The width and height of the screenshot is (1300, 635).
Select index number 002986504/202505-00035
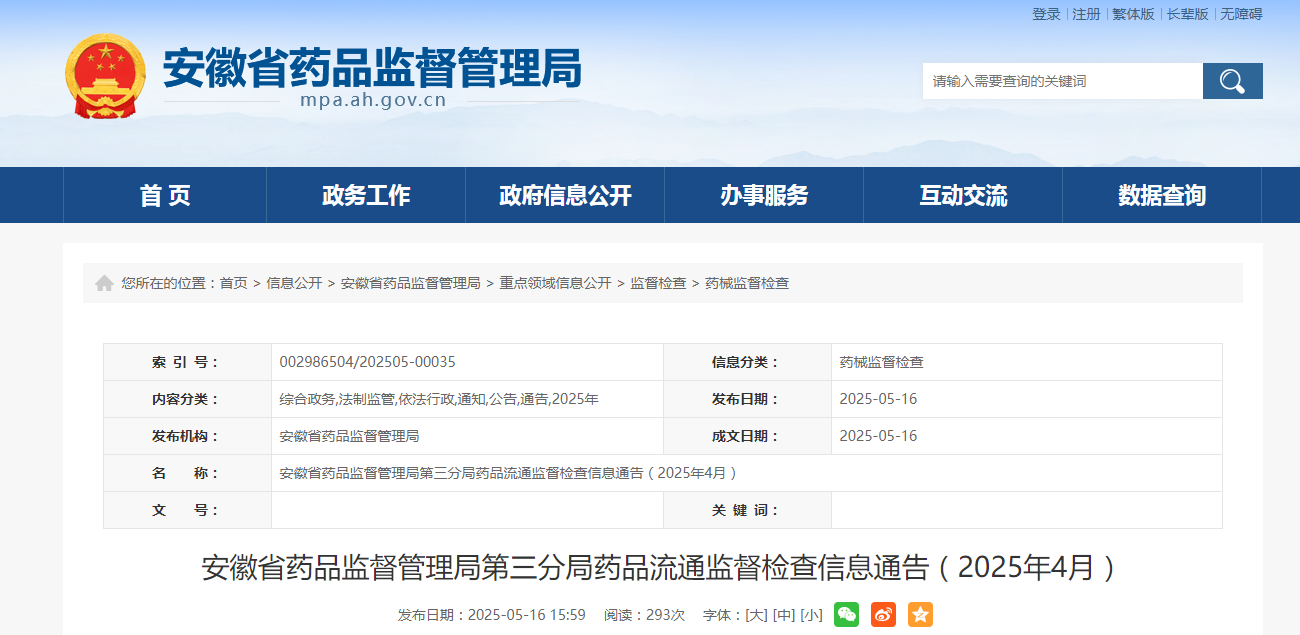368,362
